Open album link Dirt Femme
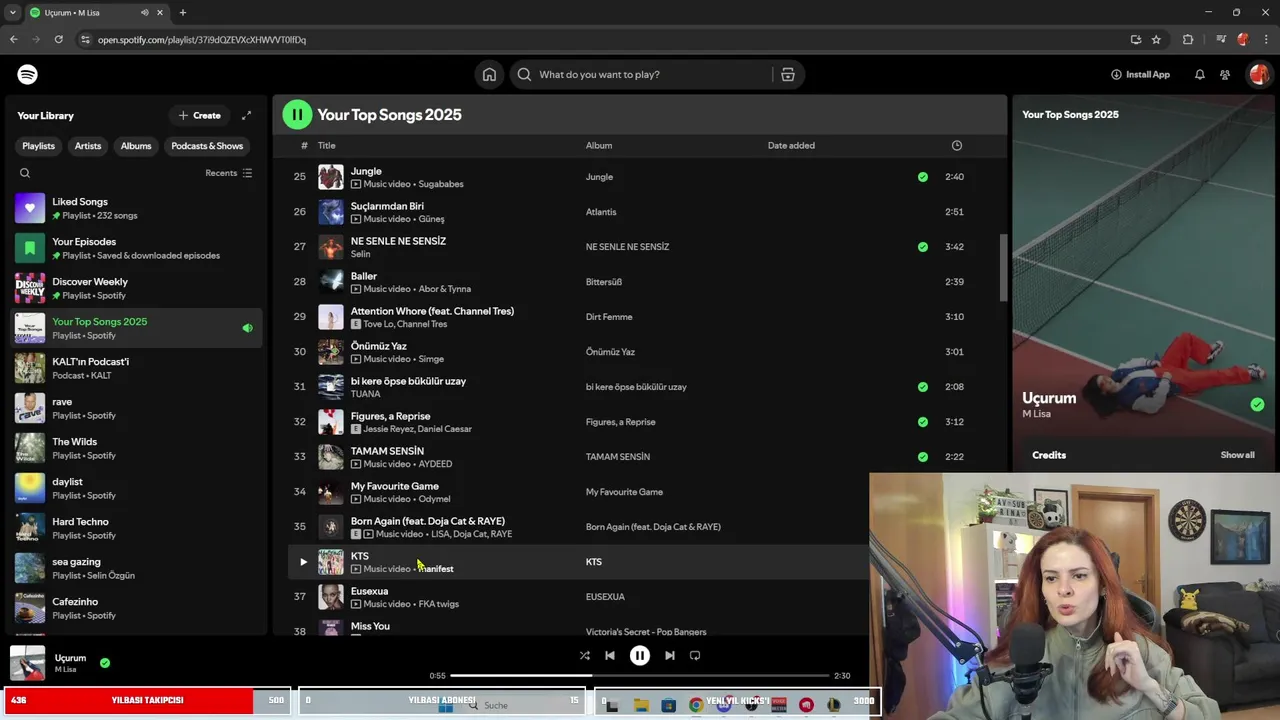Viewport: 1280px width, 720px height. (609, 317)
